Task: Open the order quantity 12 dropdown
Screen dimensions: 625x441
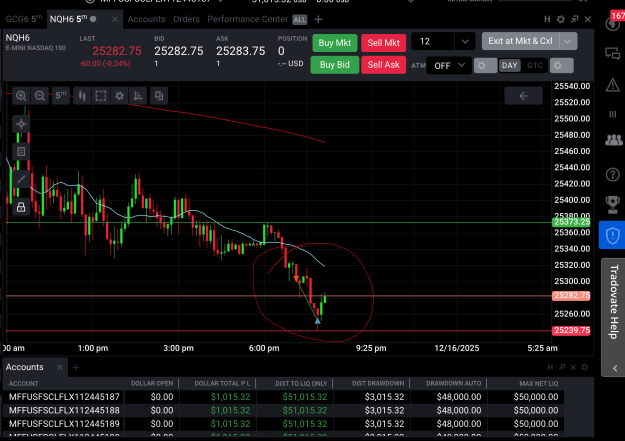Action: (465, 41)
